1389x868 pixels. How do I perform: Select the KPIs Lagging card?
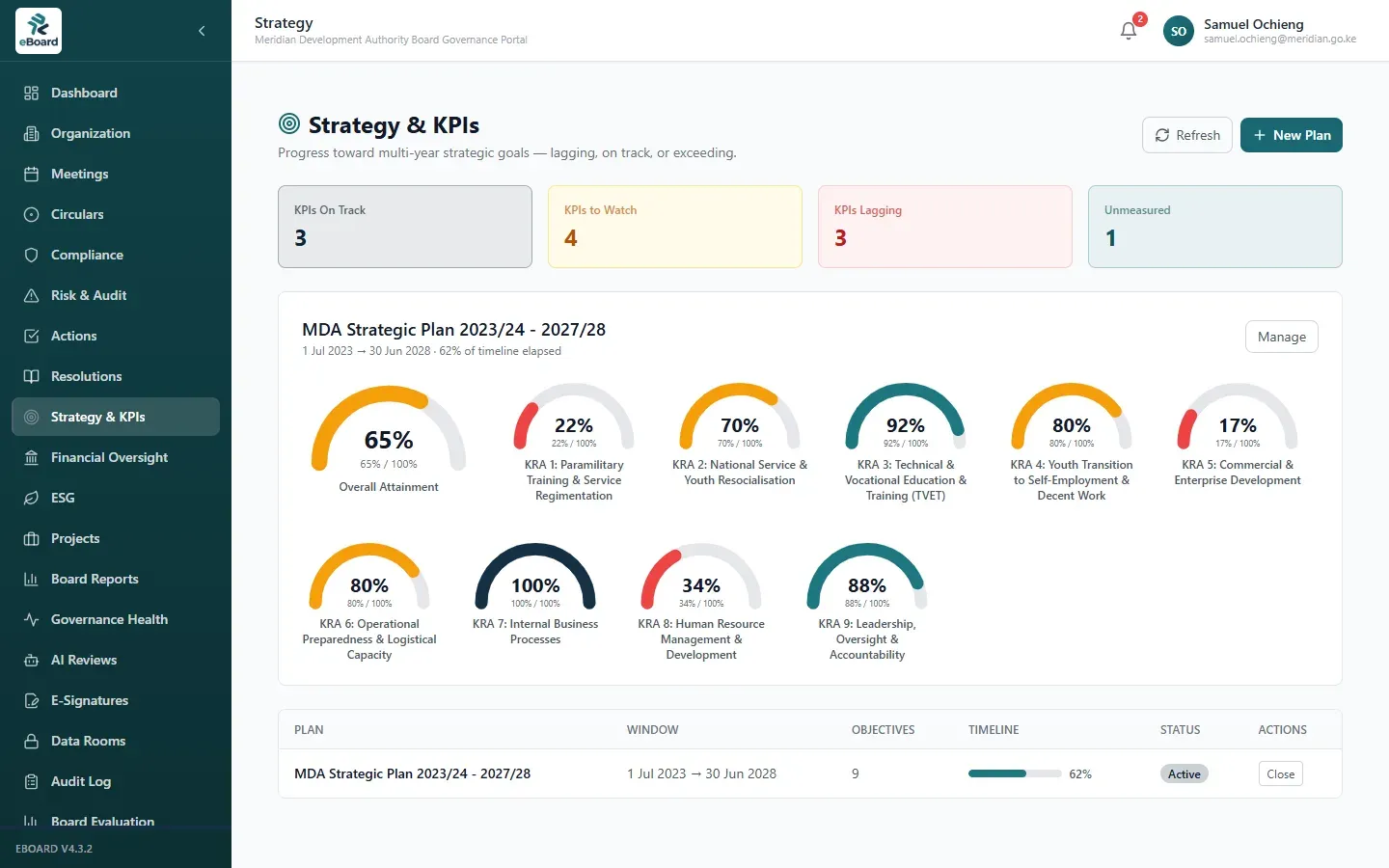[945, 227]
